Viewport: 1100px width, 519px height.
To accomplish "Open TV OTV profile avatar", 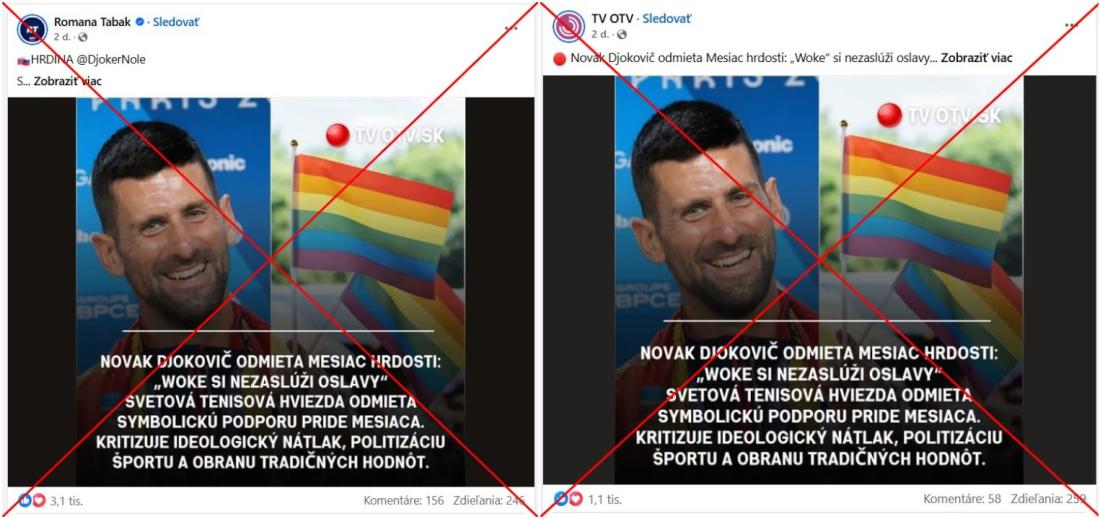I will click(568, 27).
